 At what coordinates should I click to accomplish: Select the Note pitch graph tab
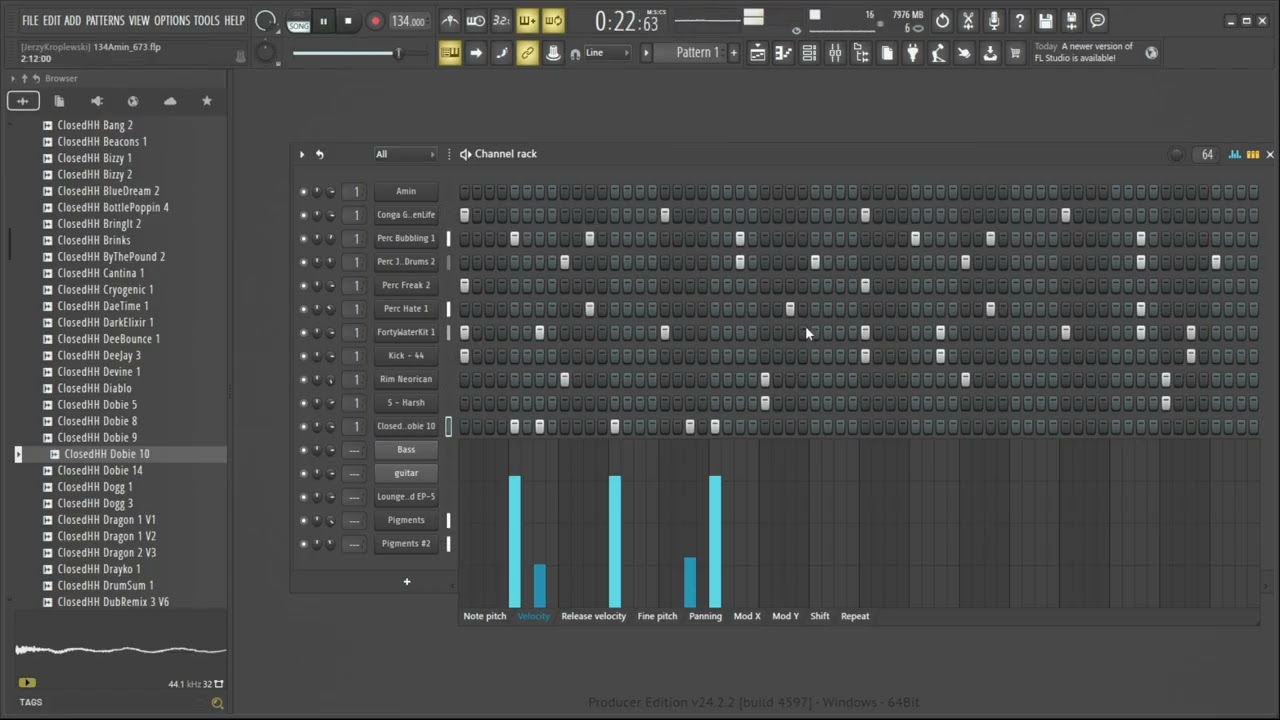pyautogui.click(x=485, y=616)
